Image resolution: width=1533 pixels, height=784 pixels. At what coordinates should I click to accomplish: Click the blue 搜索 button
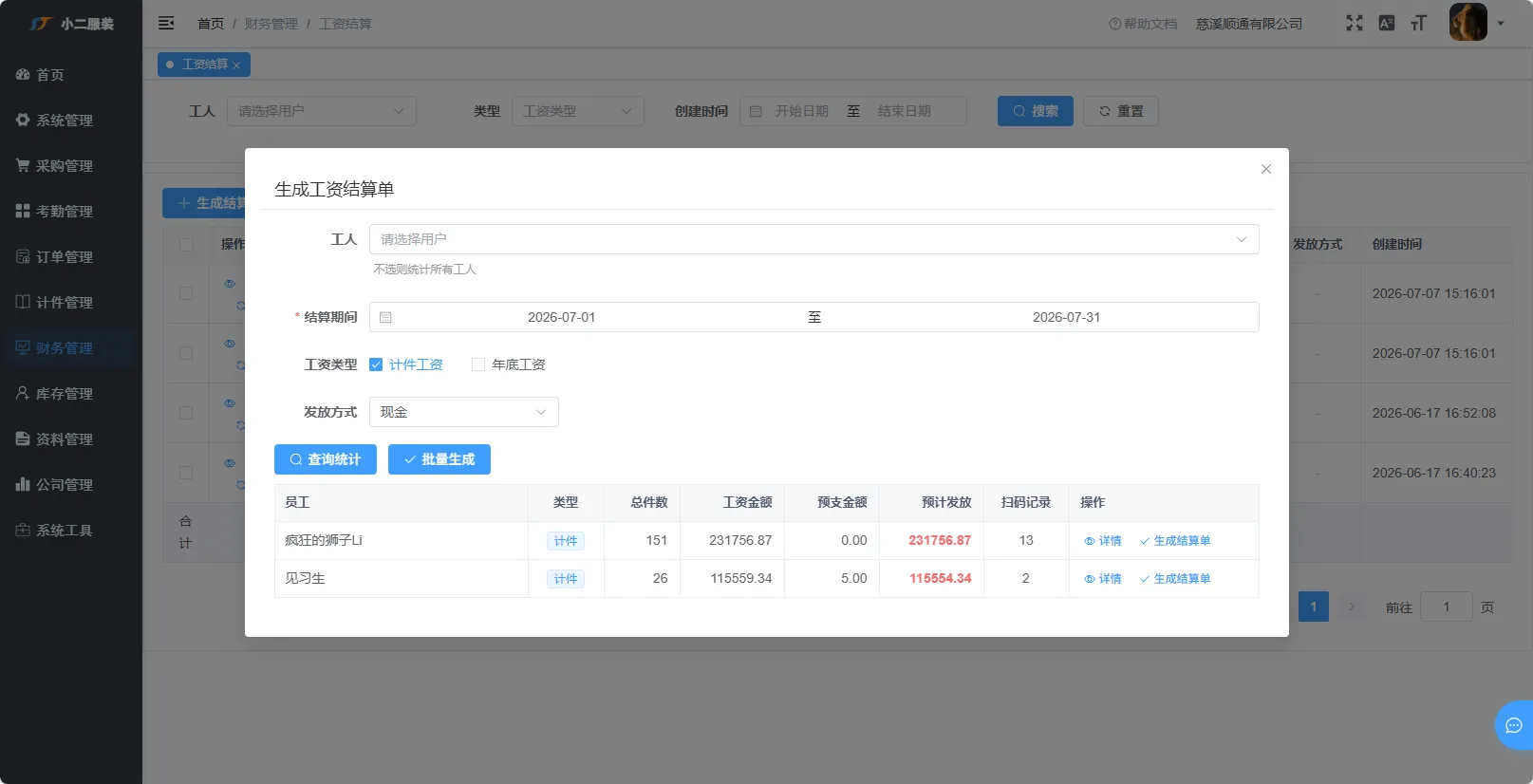coord(1036,111)
